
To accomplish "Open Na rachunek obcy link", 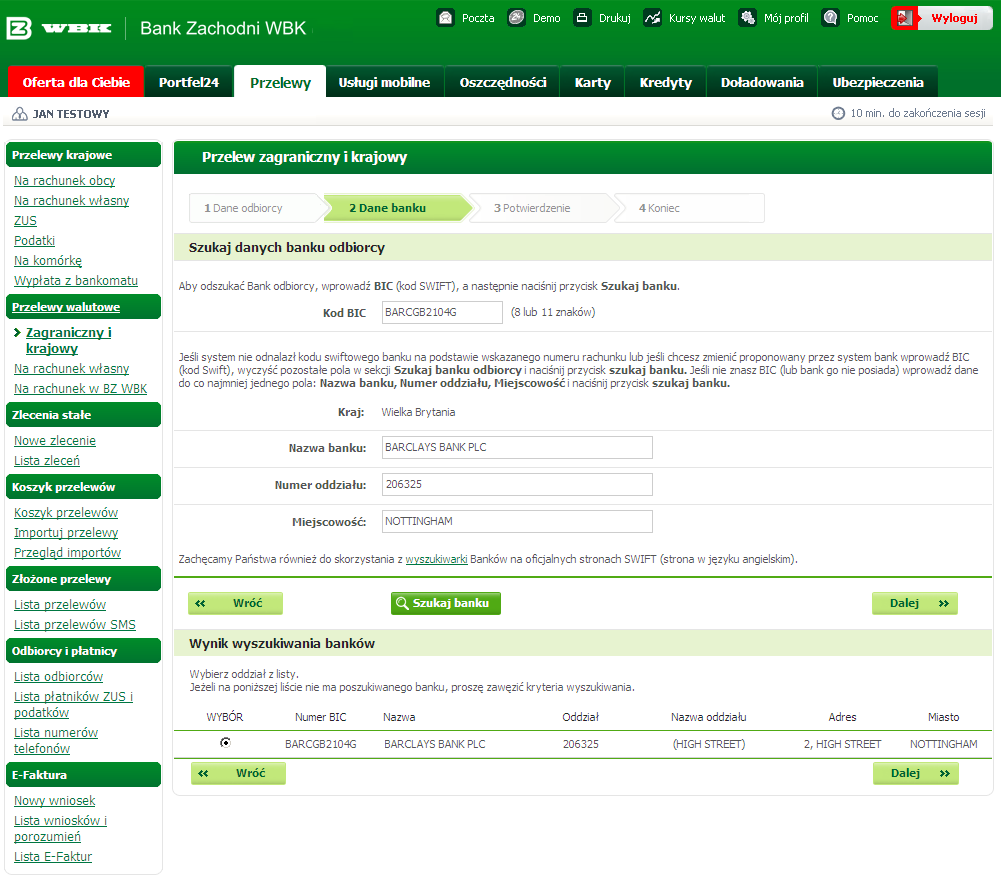I will (64, 181).
